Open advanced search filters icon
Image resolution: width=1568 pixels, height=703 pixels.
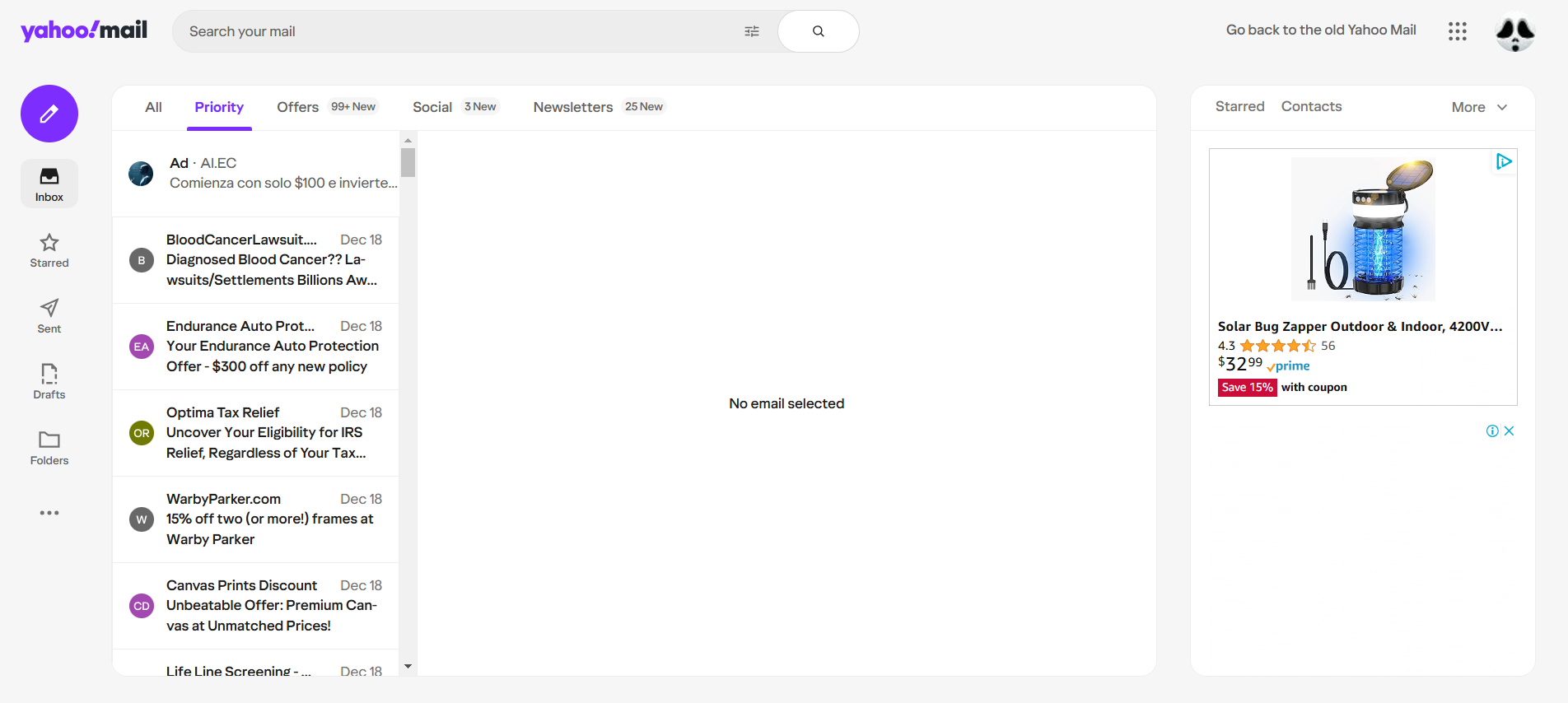click(751, 31)
